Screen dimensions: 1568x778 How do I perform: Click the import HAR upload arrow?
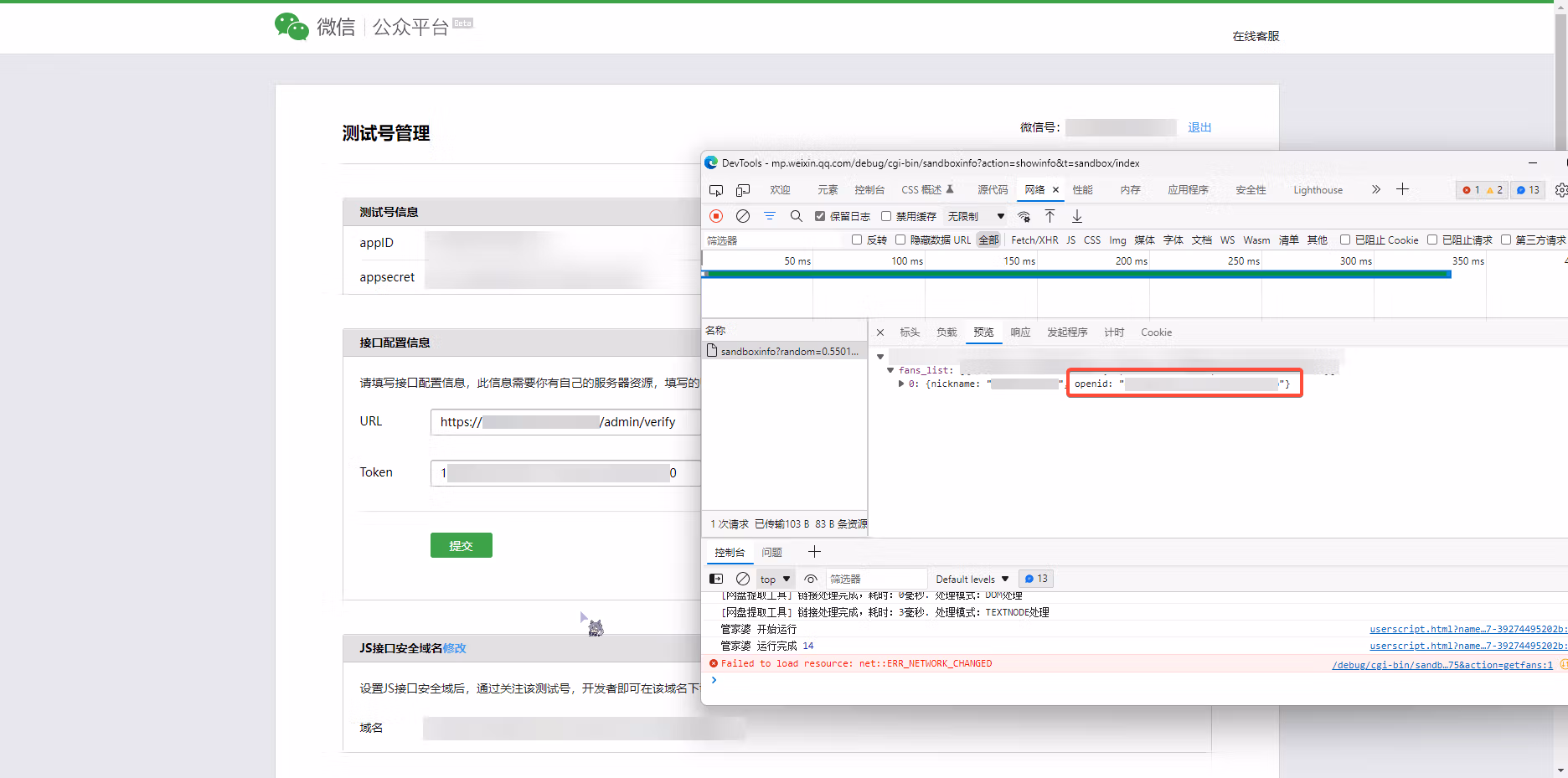pyautogui.click(x=1050, y=216)
